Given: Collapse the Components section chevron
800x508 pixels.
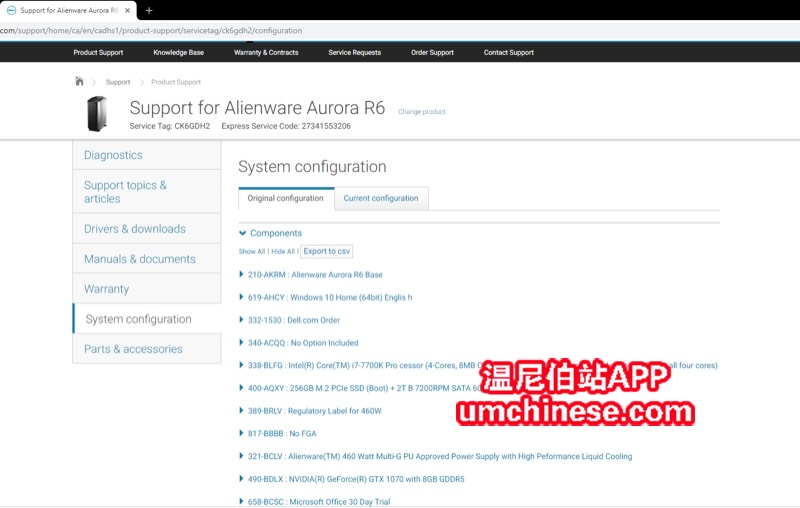Looking at the screenshot, I should [x=242, y=233].
